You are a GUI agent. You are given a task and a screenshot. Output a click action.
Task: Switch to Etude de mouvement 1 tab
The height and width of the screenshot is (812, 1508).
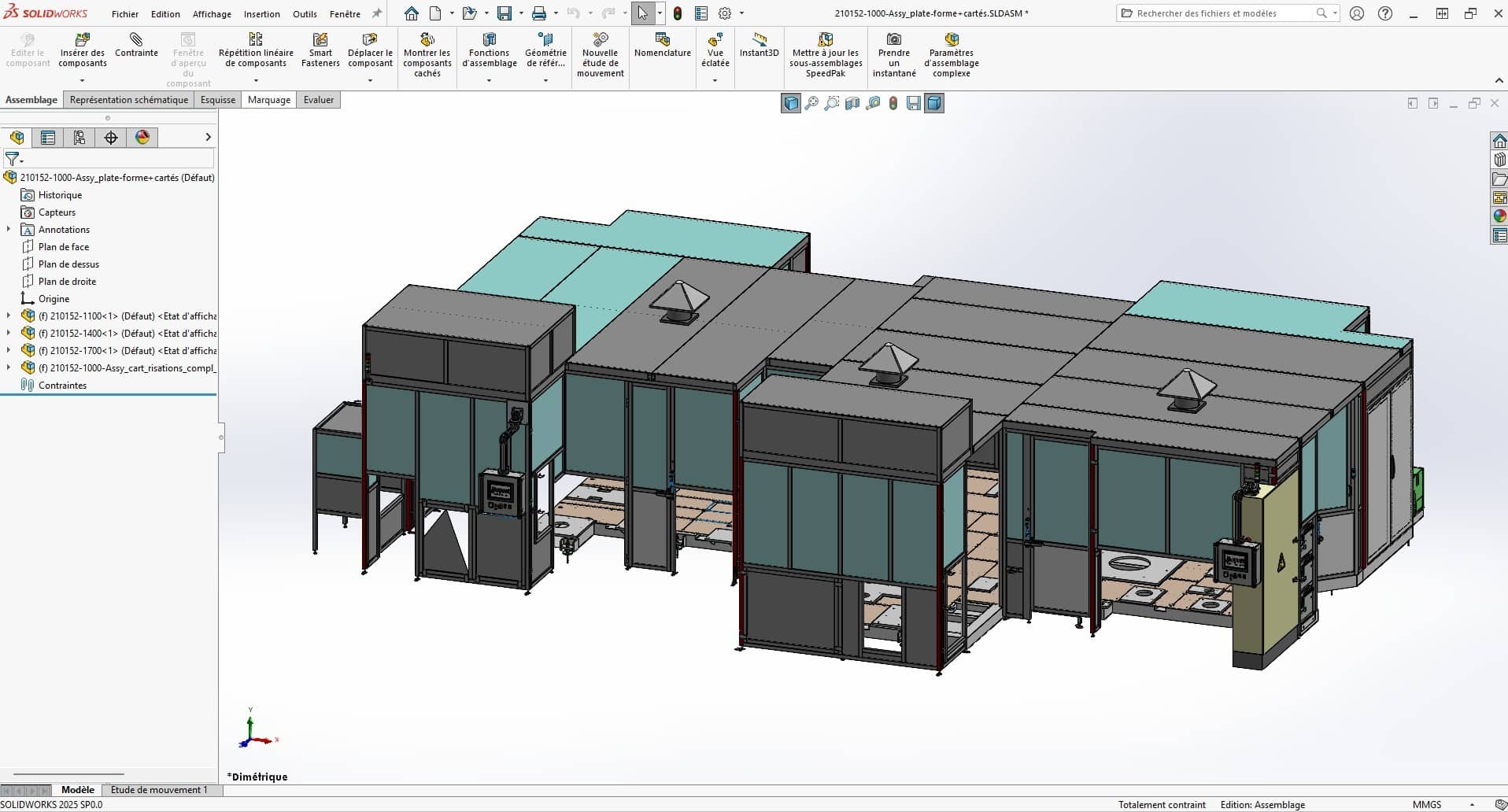pos(159,790)
